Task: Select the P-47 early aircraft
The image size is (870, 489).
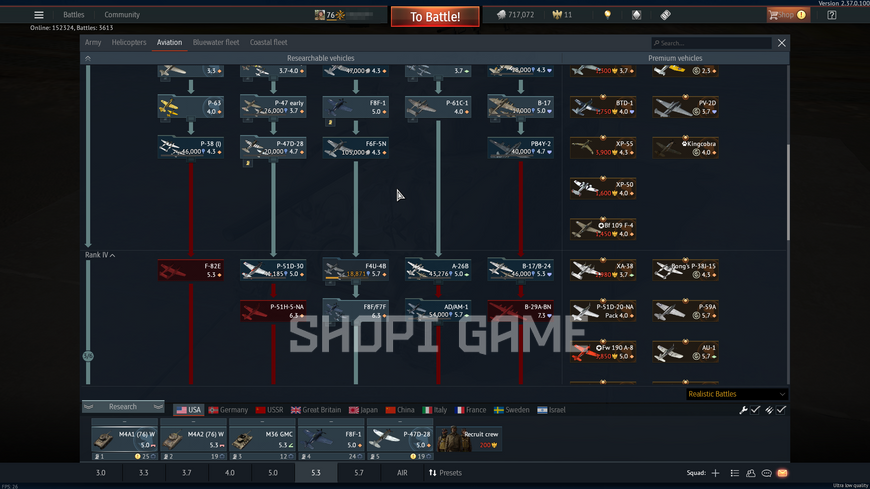Action: (x=273, y=107)
